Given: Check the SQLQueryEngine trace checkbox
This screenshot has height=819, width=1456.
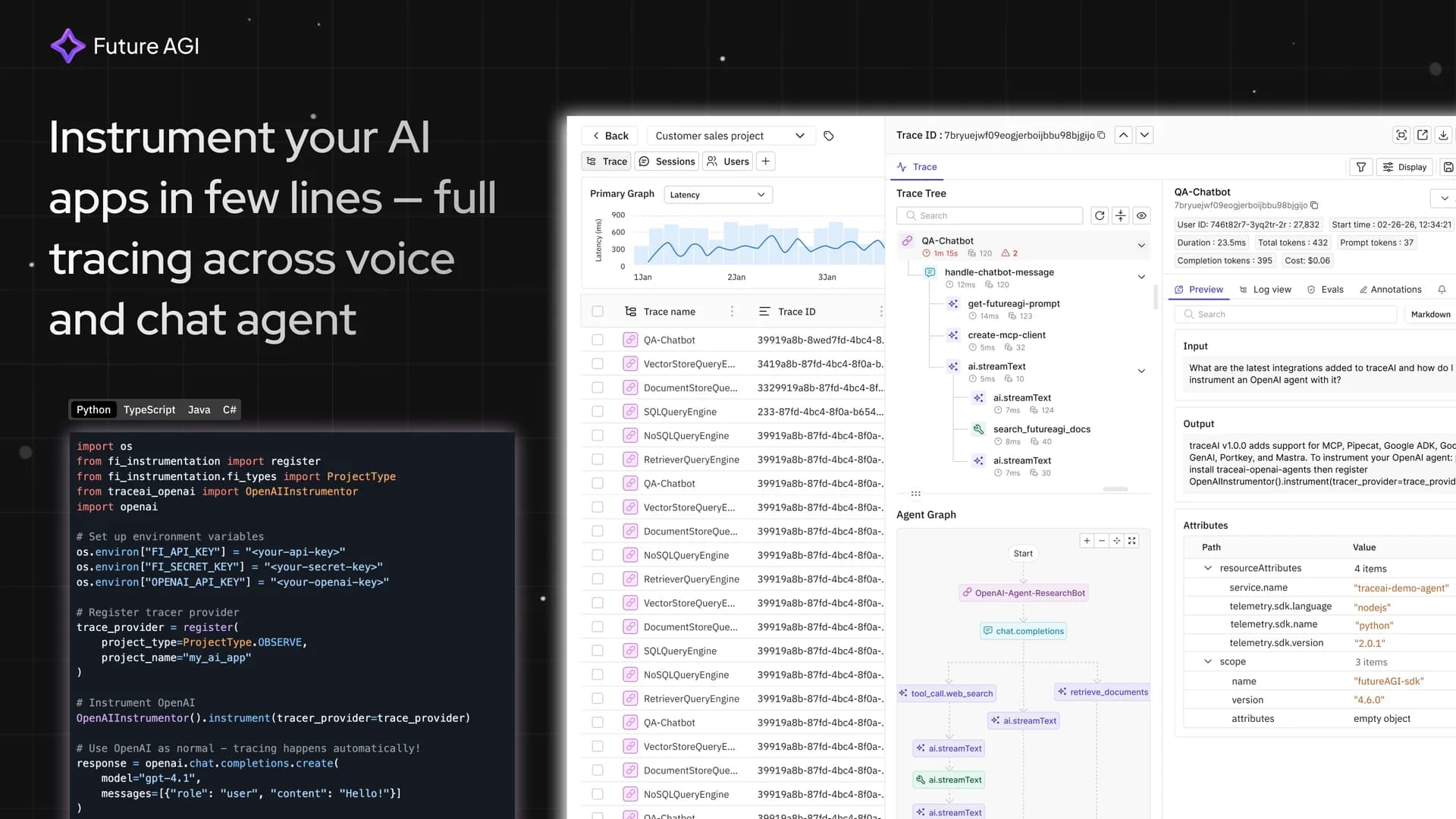Looking at the screenshot, I should click(x=598, y=412).
